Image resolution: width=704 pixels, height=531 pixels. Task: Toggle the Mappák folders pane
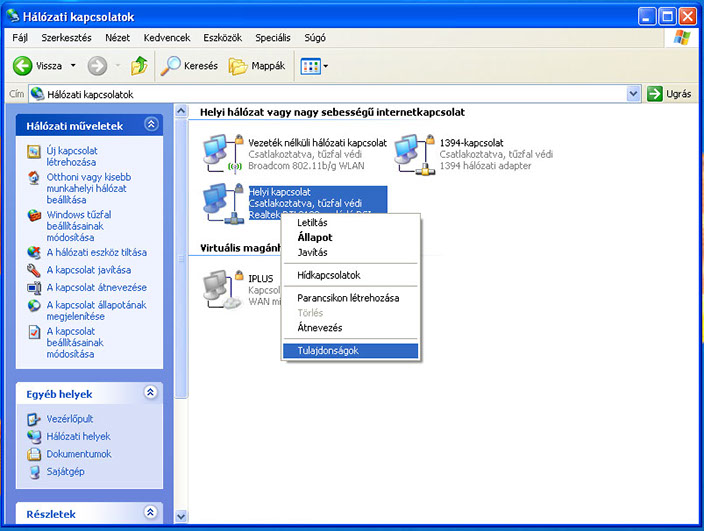257,66
